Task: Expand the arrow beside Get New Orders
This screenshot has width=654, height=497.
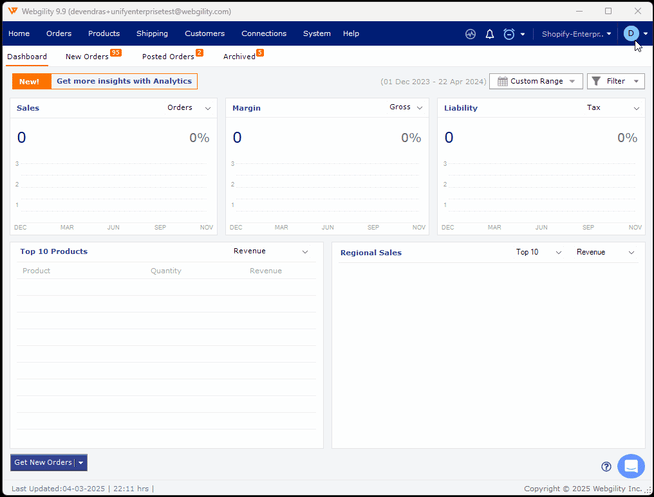Action: [x=81, y=463]
